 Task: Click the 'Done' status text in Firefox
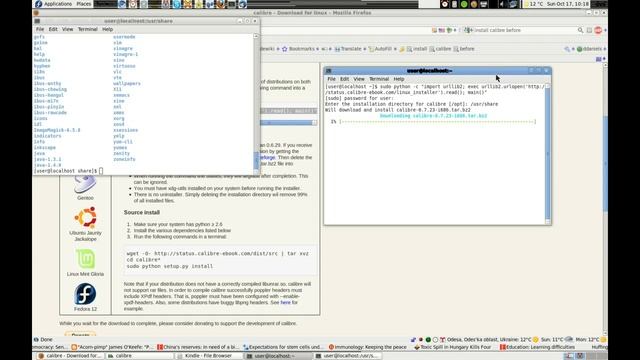pos(46,340)
